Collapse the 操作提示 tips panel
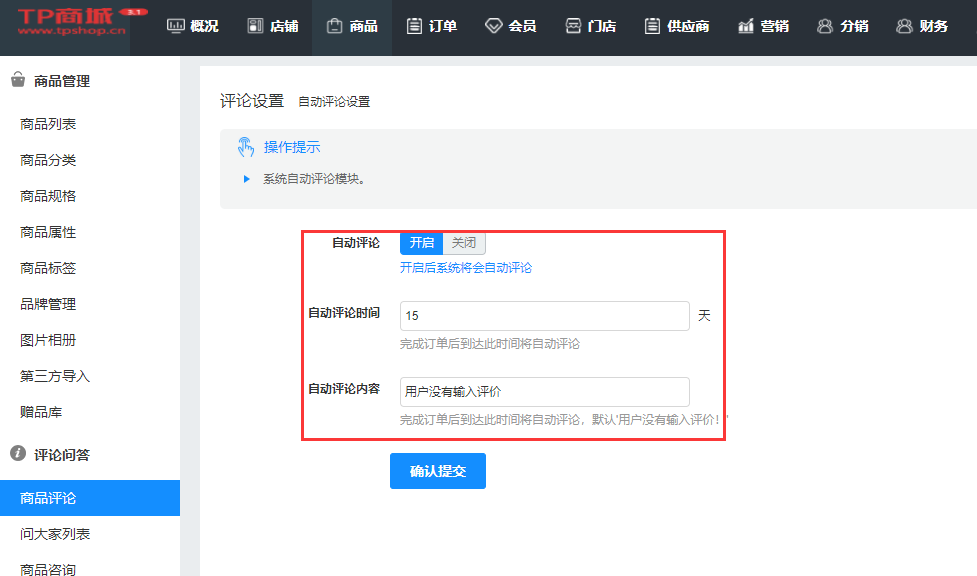 [279, 148]
